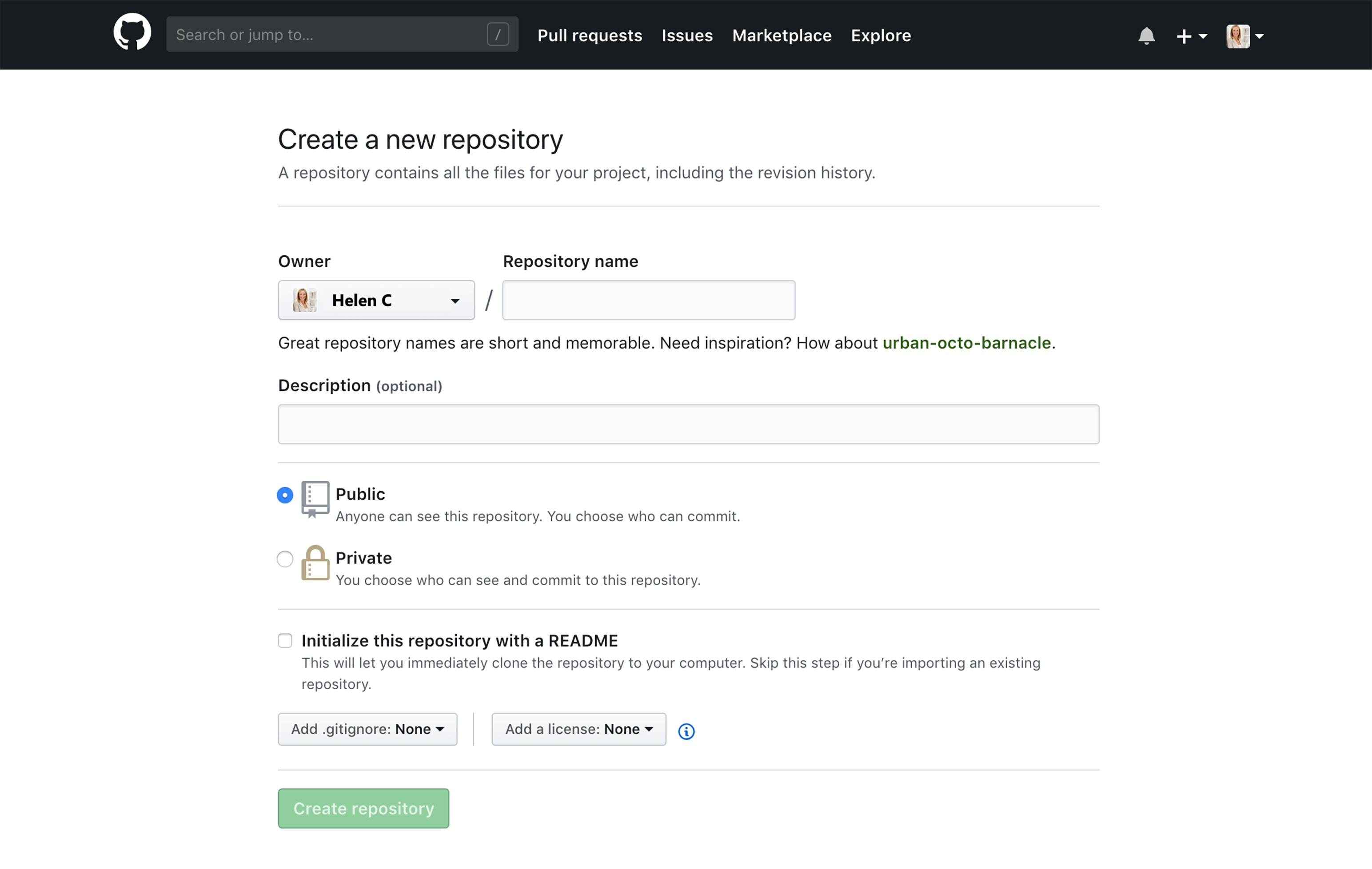Click the repository lock icon for Private
The image size is (1372, 869).
pyautogui.click(x=314, y=562)
